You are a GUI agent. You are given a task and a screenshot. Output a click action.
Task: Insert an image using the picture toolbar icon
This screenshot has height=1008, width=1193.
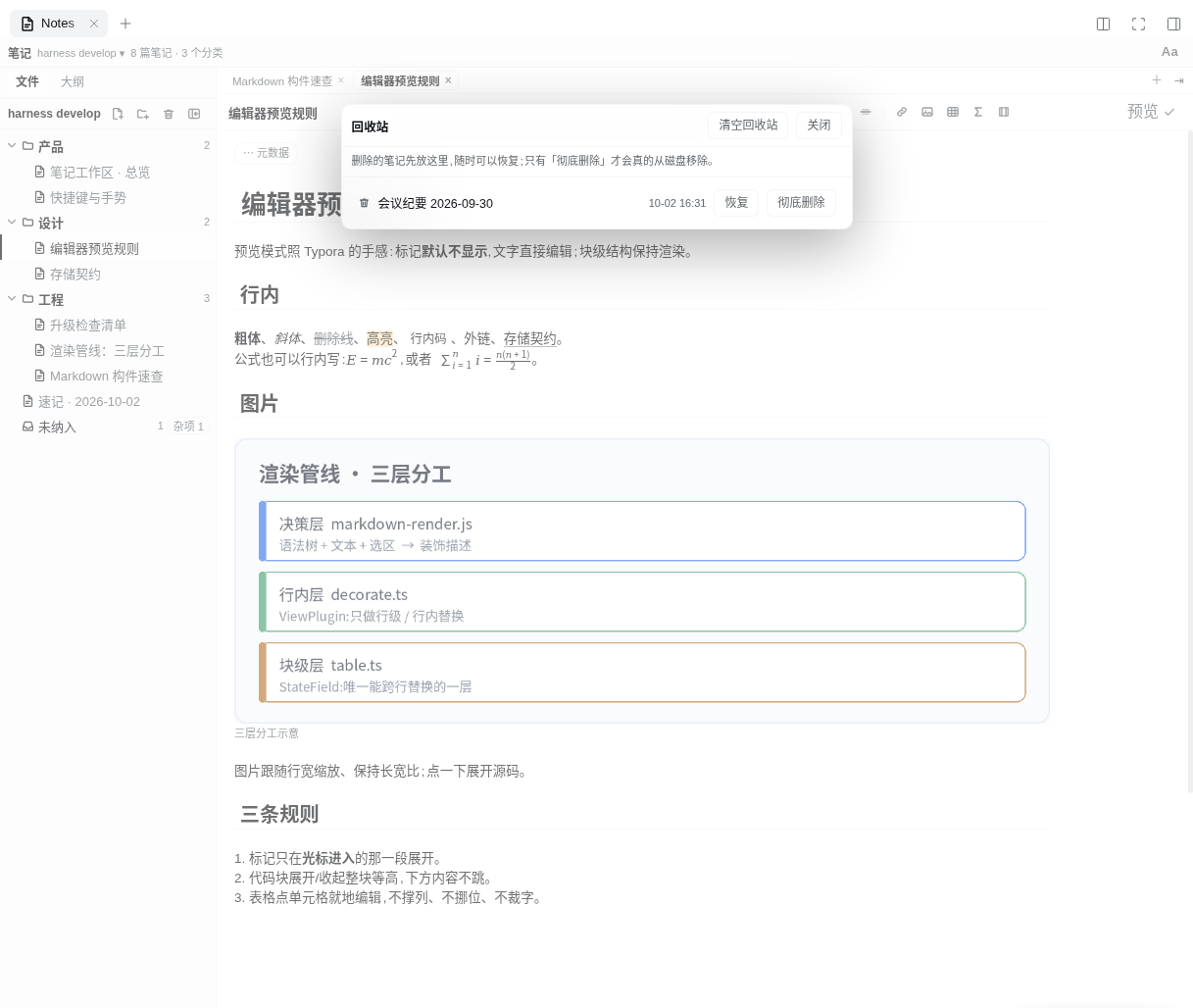pyautogui.click(x=927, y=112)
